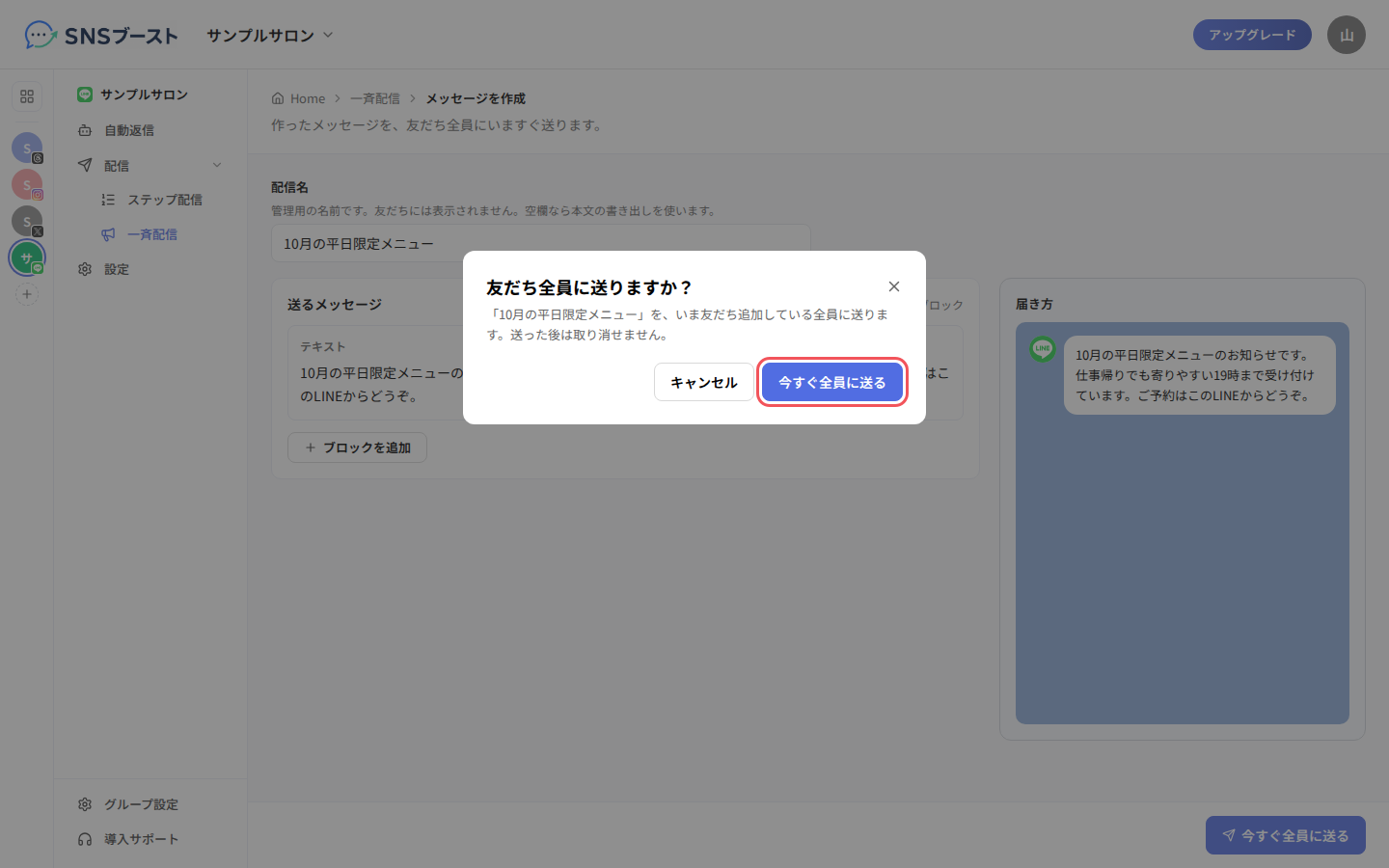
Task: Click the 配信名 input field
Action: tap(541, 244)
